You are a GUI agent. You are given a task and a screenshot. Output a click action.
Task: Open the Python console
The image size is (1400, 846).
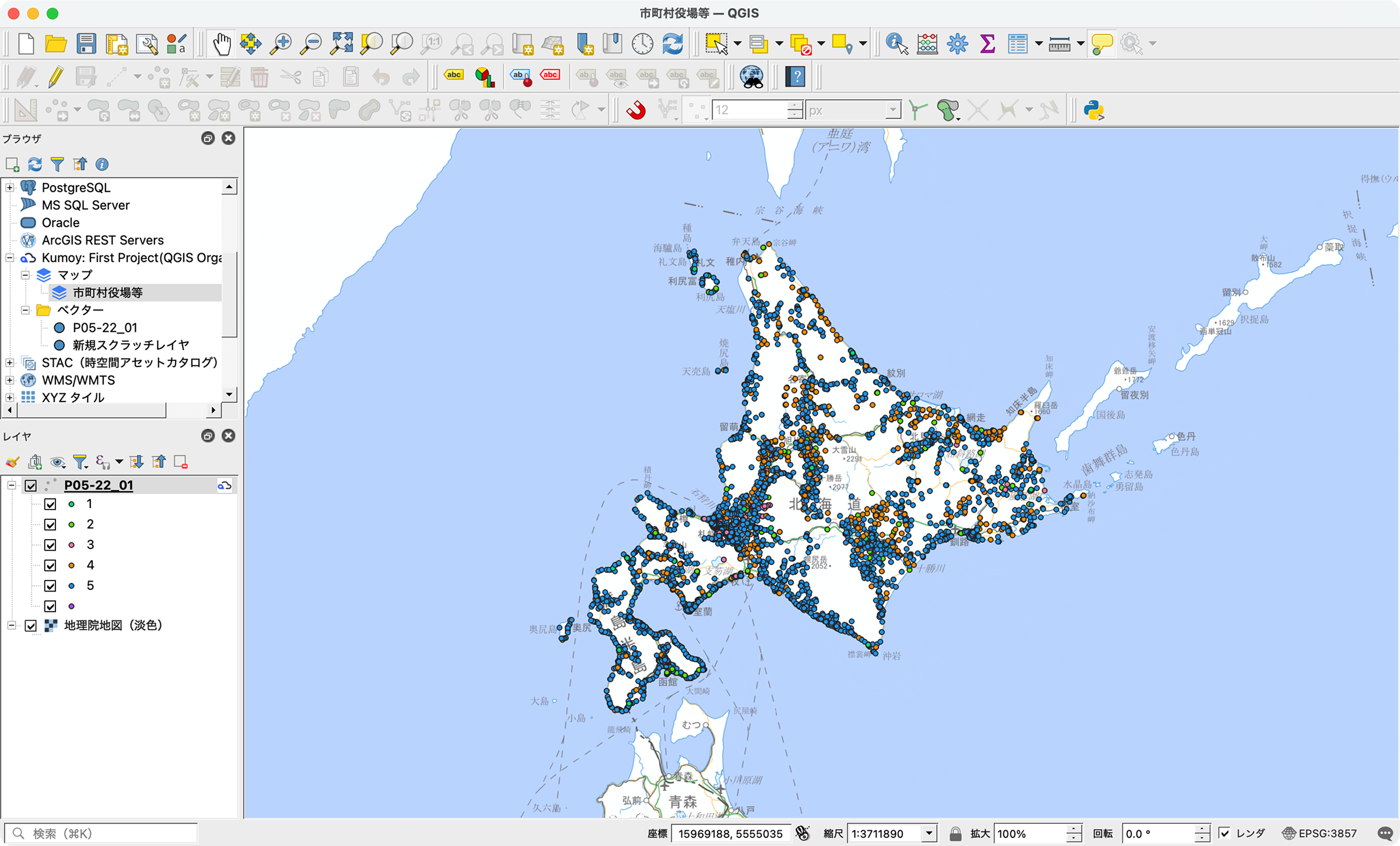coord(1094,109)
